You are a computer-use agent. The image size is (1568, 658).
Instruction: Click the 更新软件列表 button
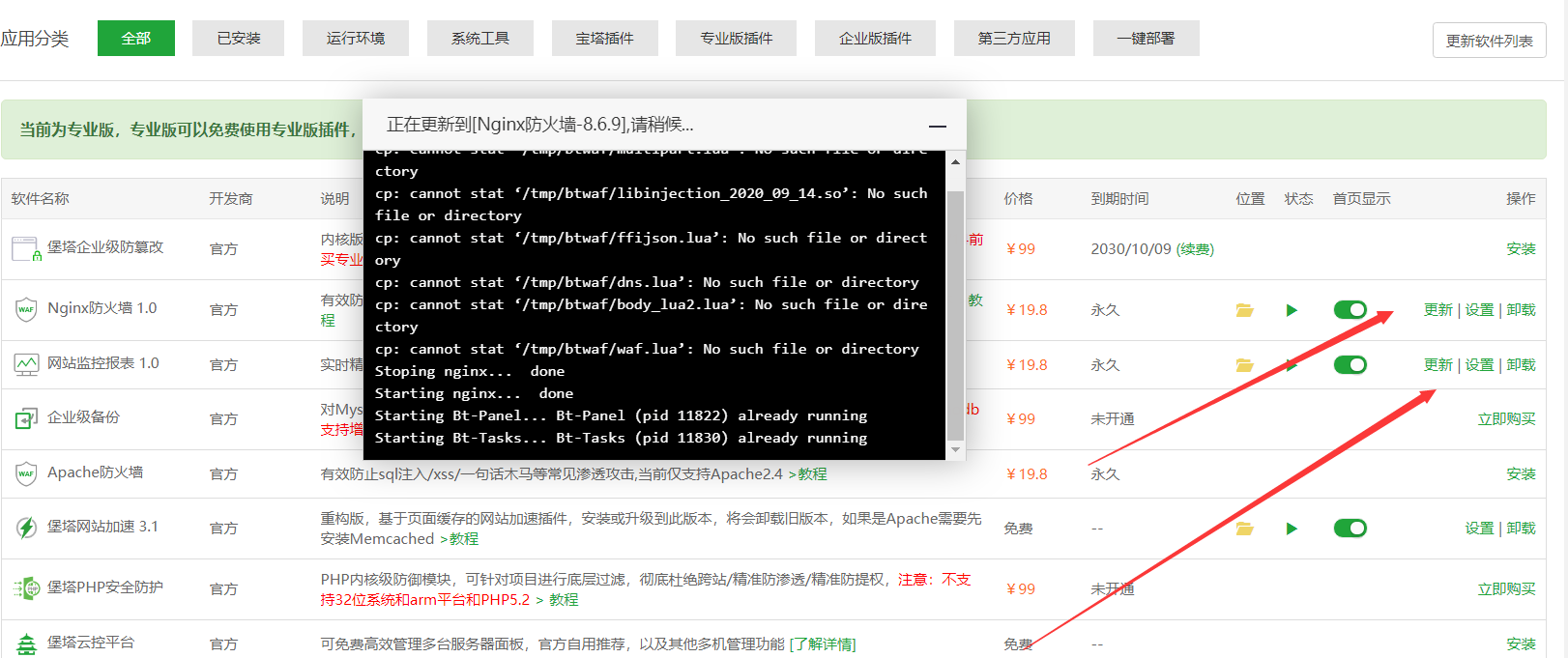[x=1490, y=41]
